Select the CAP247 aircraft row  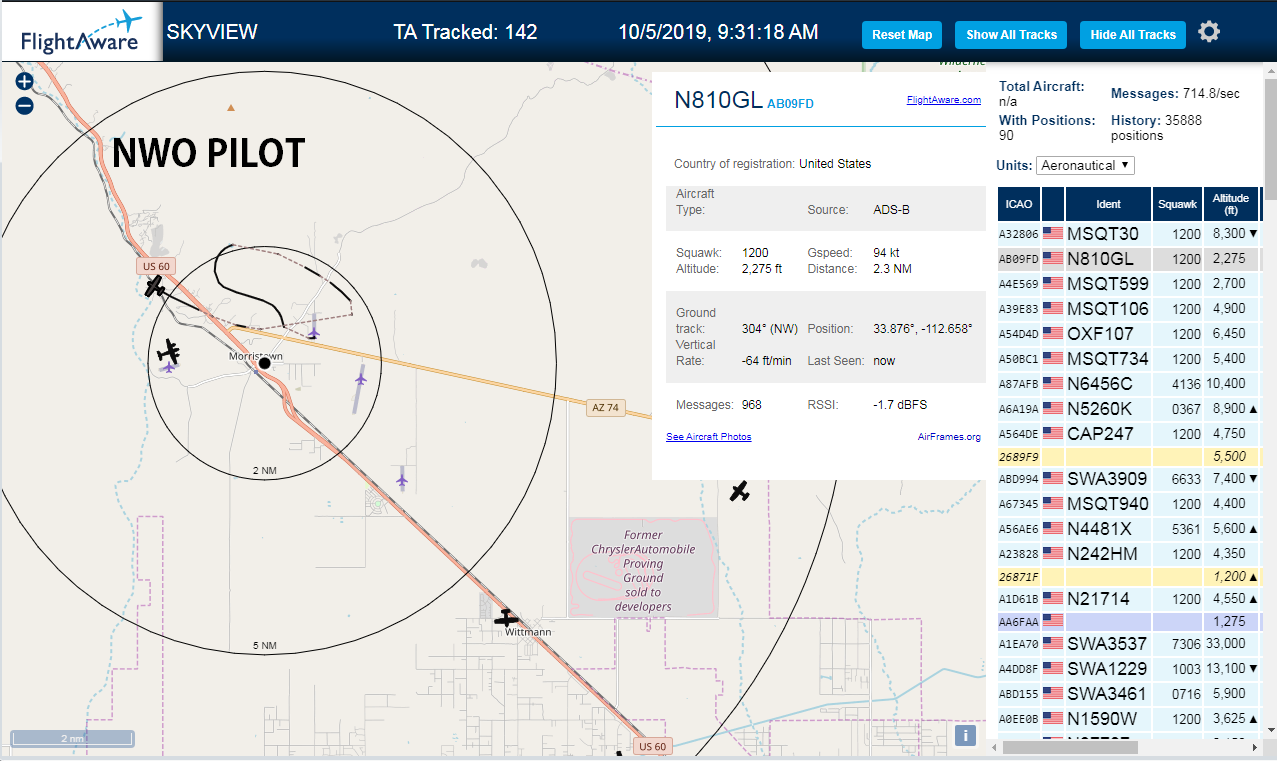pyautogui.click(x=1129, y=433)
